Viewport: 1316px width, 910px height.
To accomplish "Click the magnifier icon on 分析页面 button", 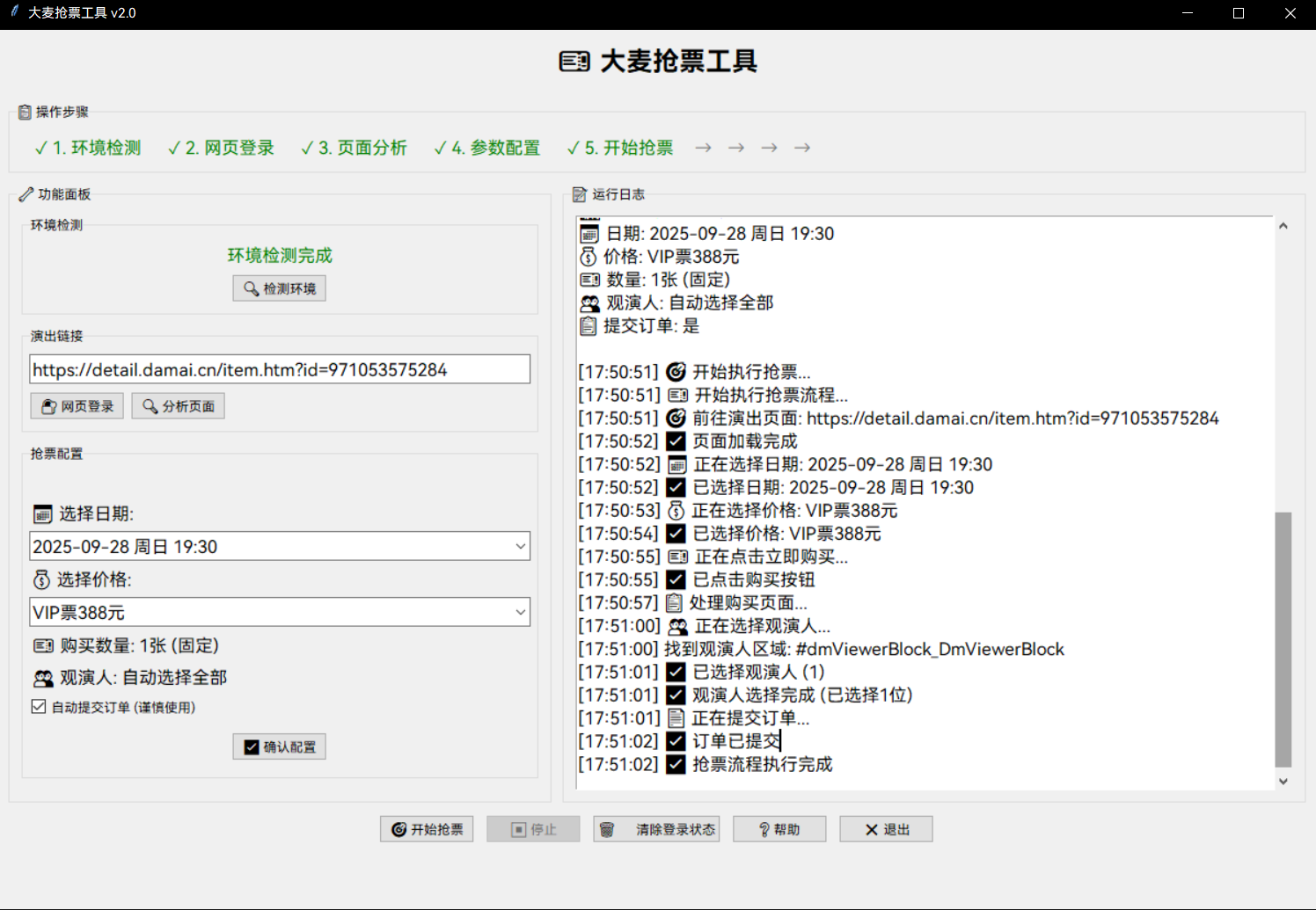I will pos(150,407).
